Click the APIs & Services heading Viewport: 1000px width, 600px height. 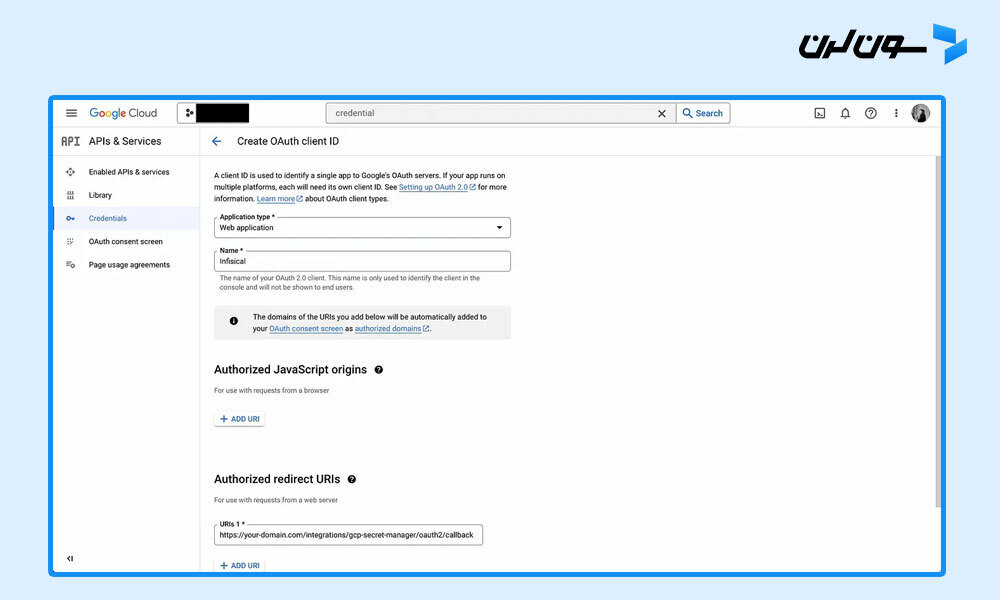125,141
